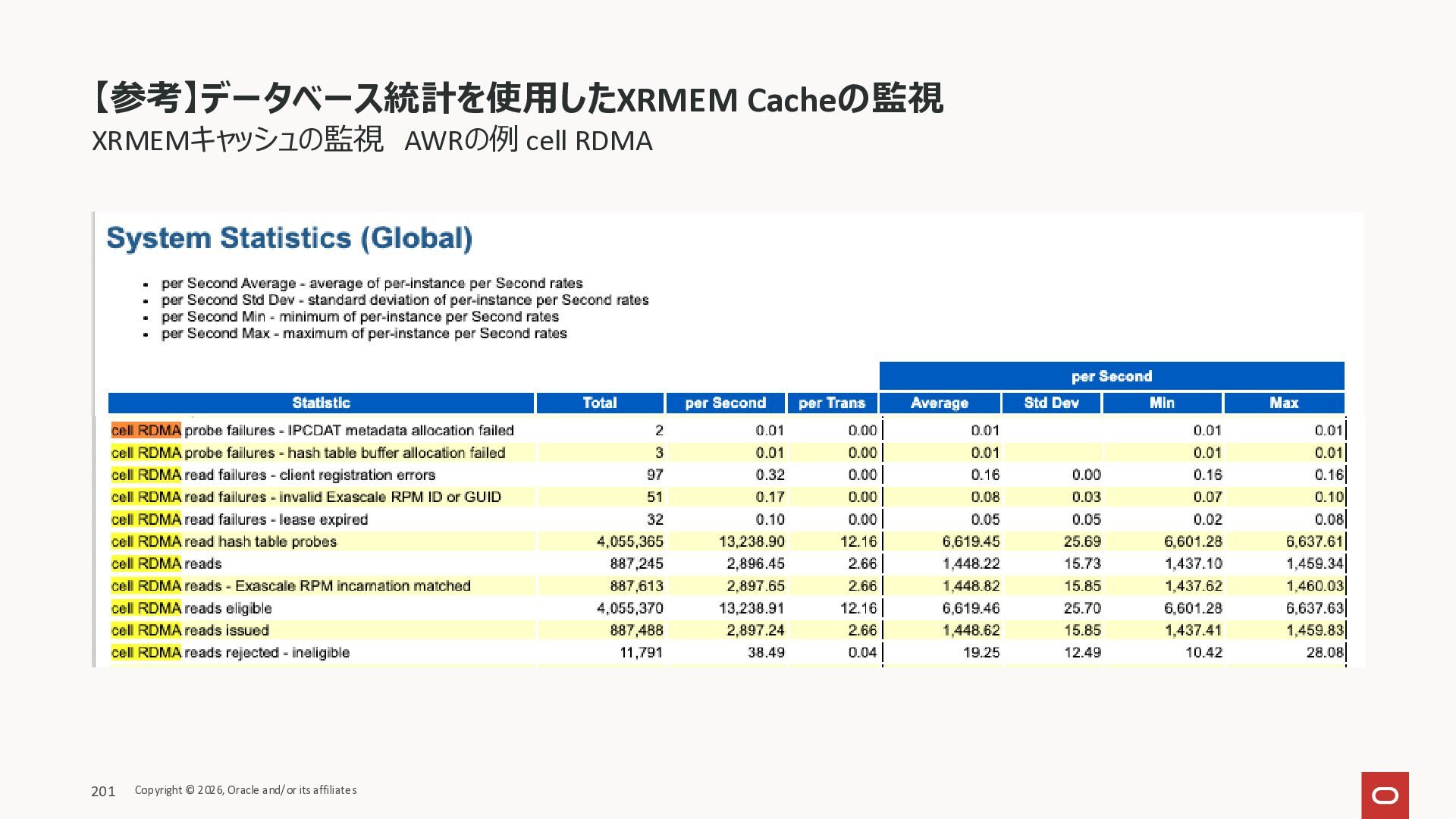Click orange highlighted cell RDMA in first row
The image size is (1456, 819).
(146, 431)
